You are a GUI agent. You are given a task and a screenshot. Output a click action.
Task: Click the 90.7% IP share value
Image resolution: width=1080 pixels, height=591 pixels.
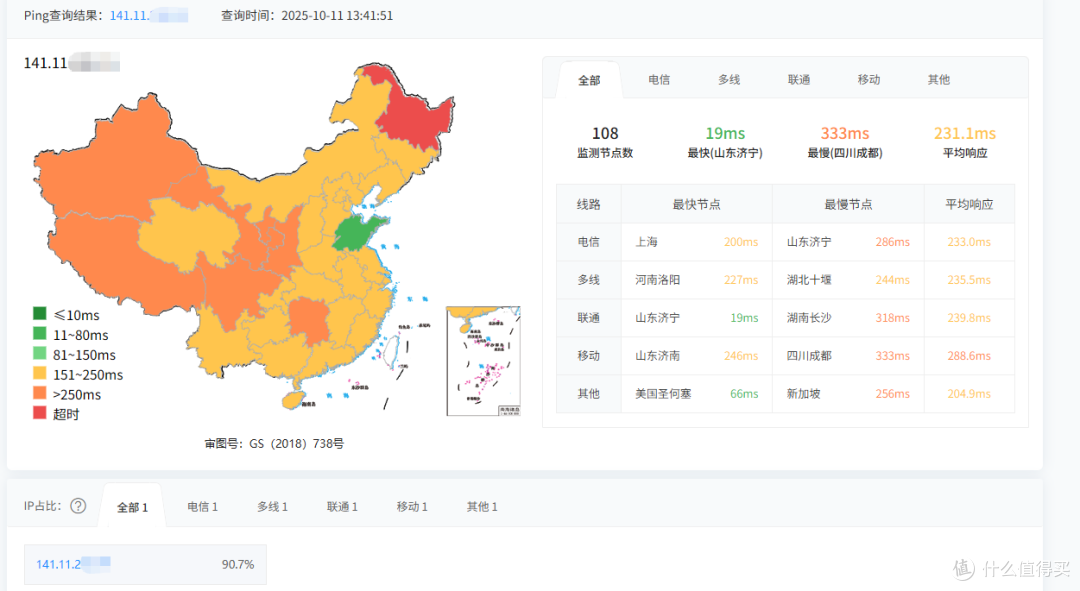(x=238, y=564)
